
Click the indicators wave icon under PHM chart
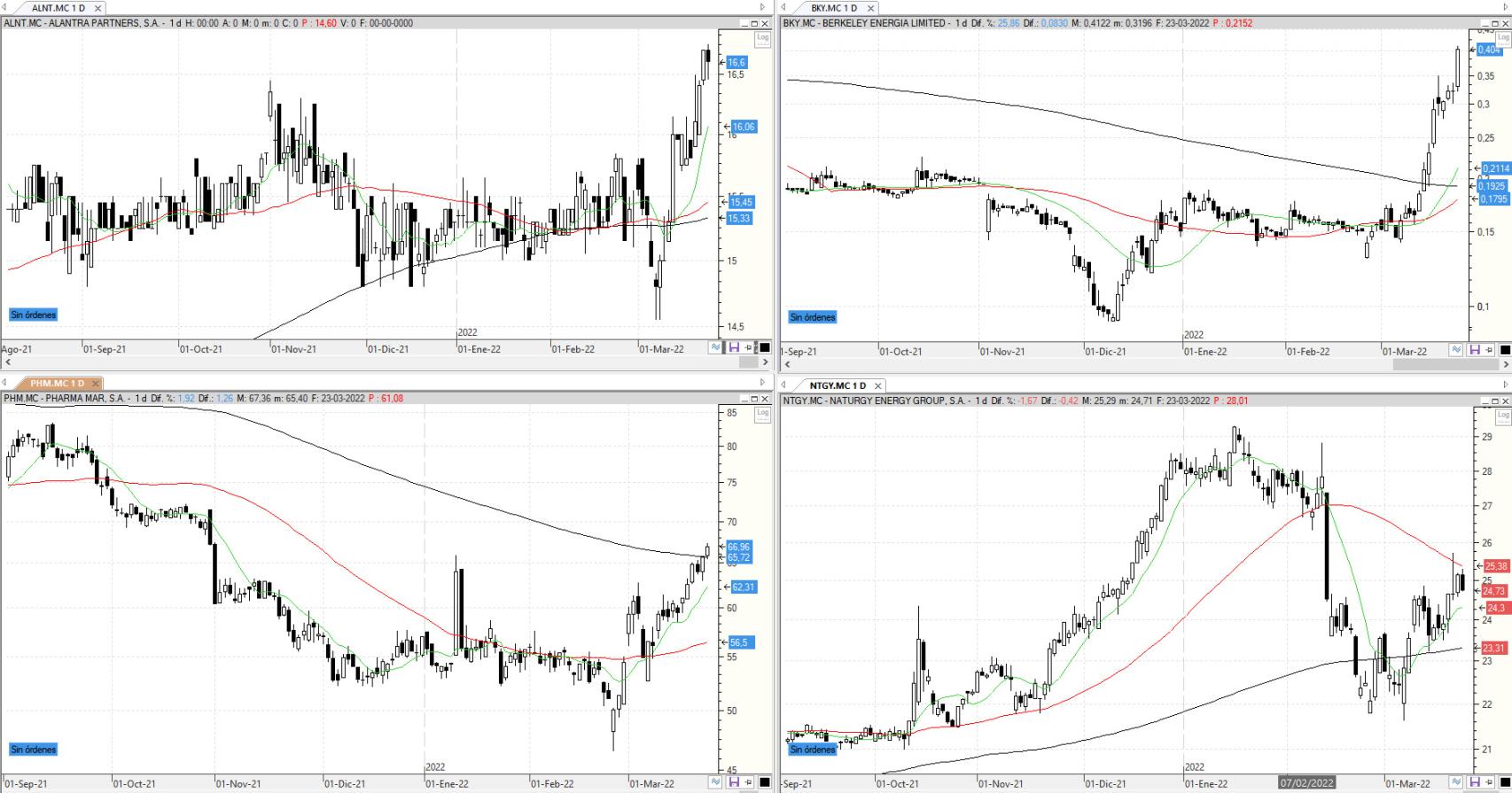tap(715, 782)
